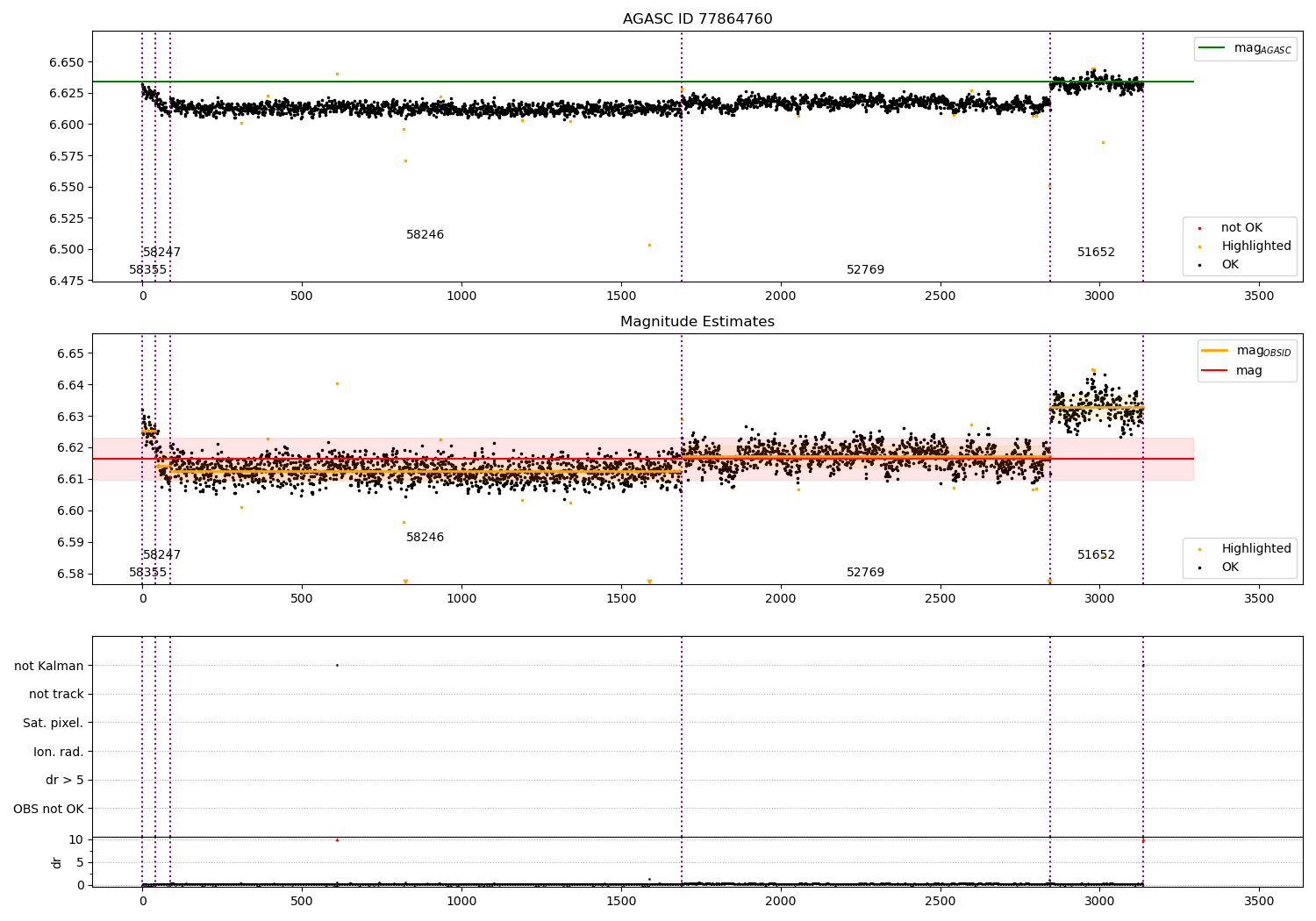Select 'Highlighted' in the top plot legend
Image resolution: width=1316 pixels, height=921 pixels.
[x=1255, y=246]
